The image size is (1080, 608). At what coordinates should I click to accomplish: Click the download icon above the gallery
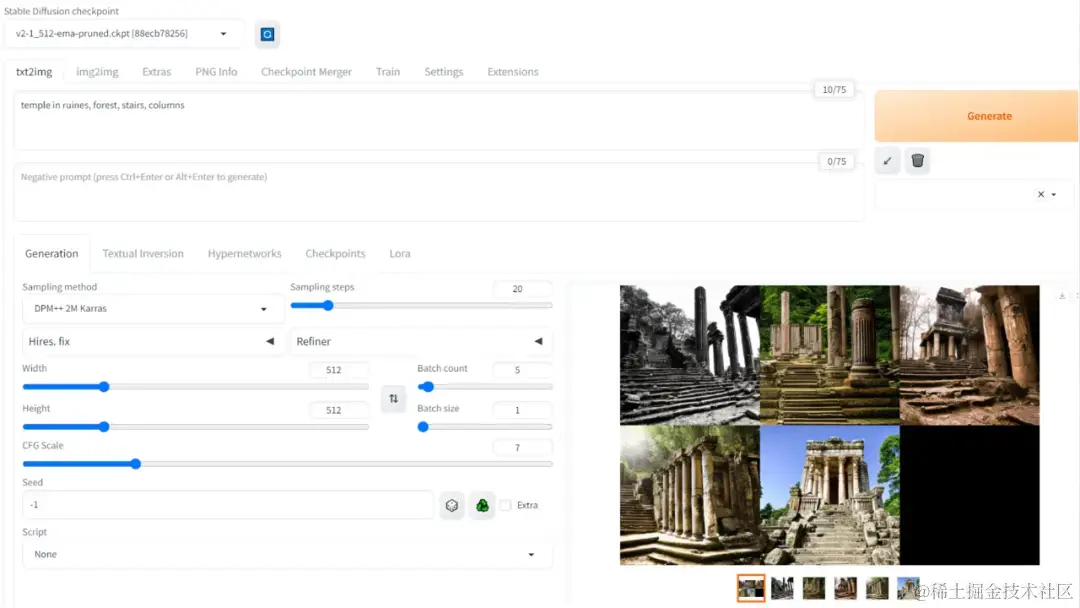click(1062, 295)
